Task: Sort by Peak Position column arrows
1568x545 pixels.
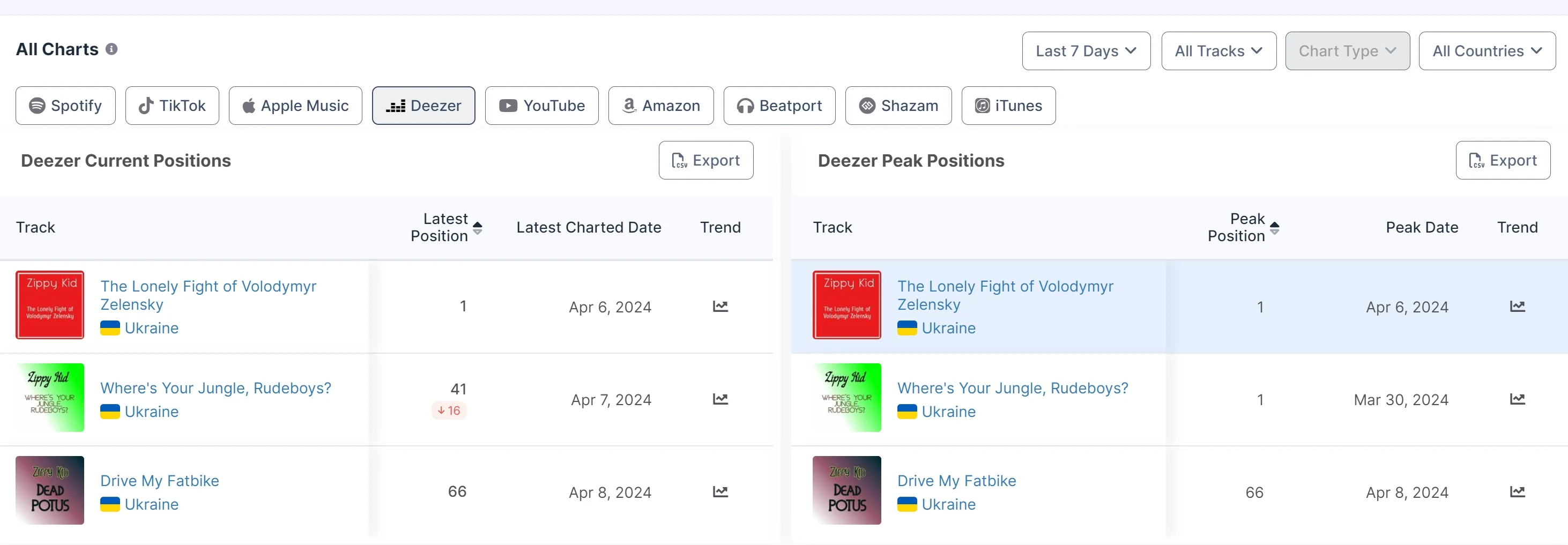Action: [1275, 228]
